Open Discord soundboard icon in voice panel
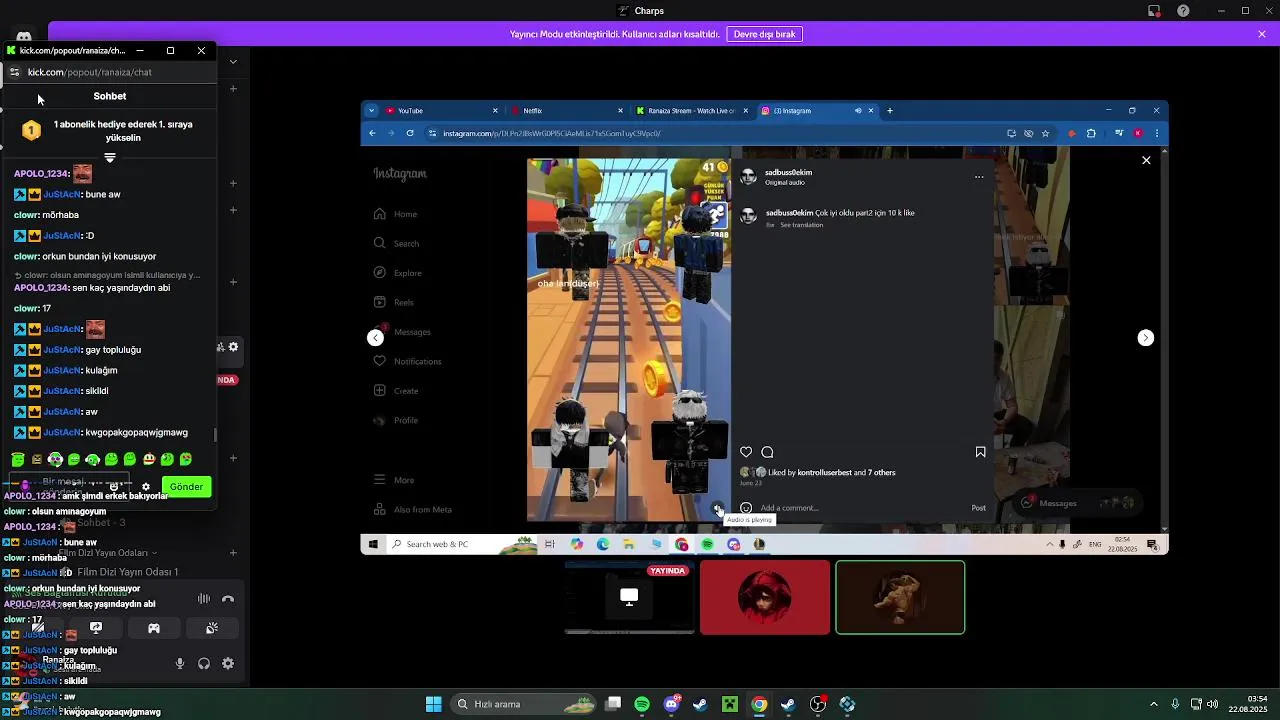 tap(212, 628)
